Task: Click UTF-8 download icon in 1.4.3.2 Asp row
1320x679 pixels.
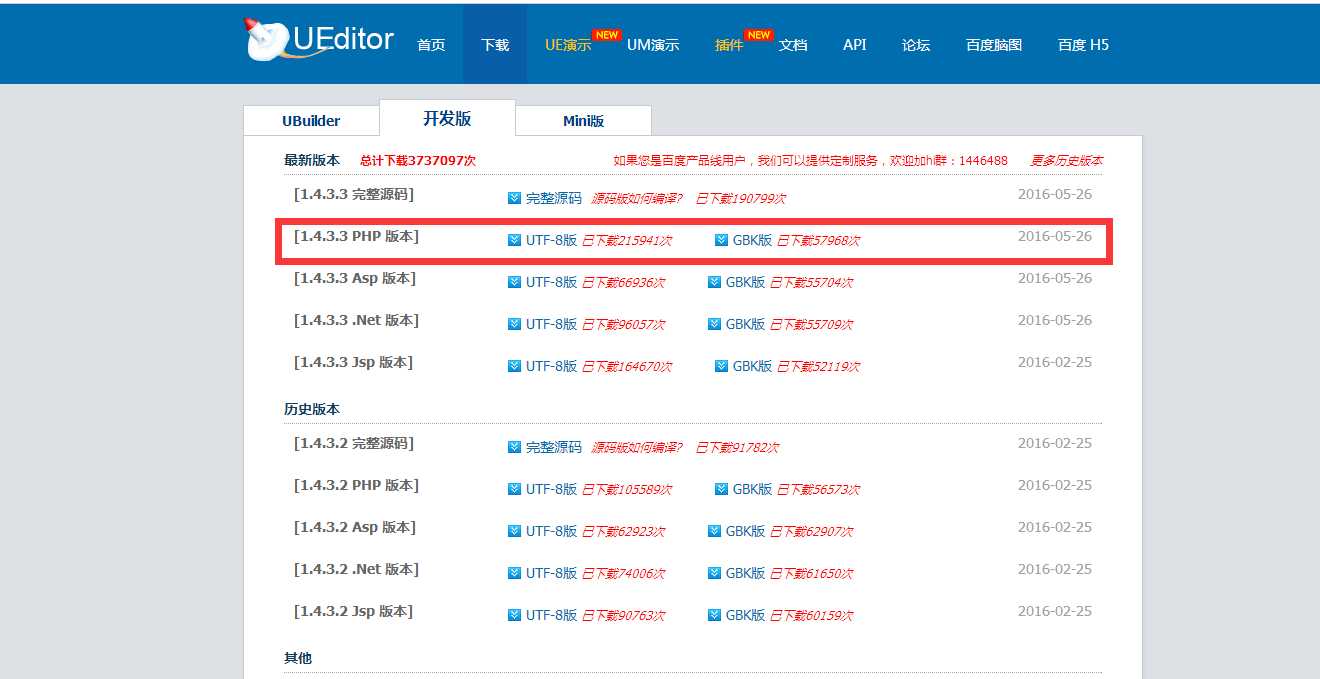Action: (514, 531)
